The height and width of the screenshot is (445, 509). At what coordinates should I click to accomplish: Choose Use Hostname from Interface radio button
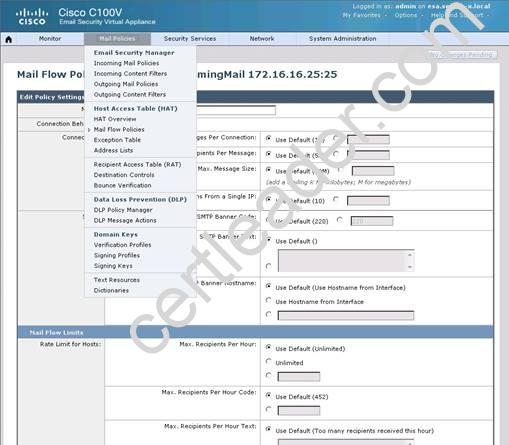[x=268, y=300]
